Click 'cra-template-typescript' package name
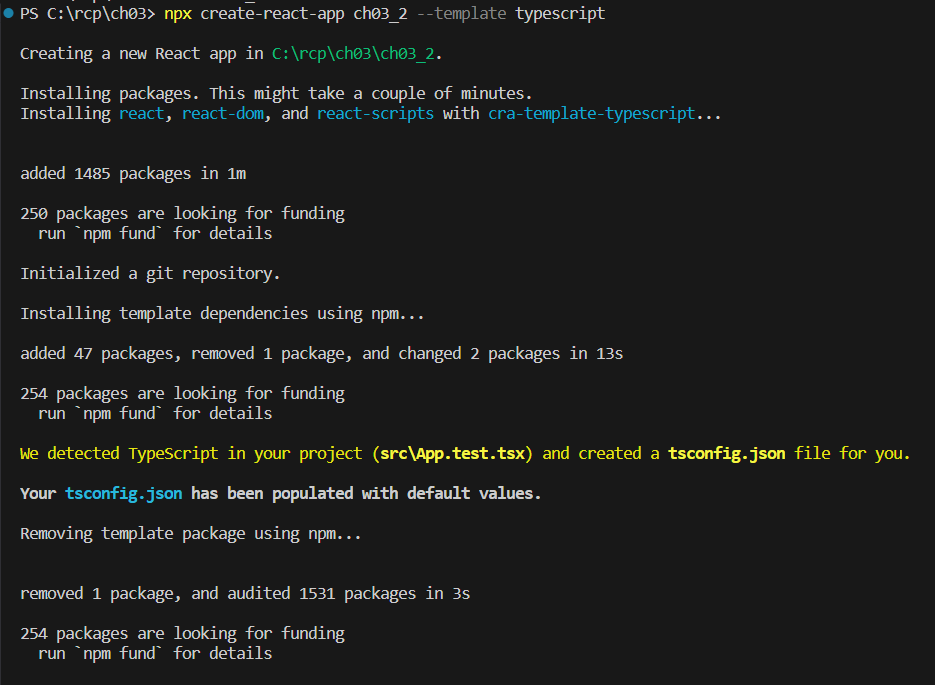Screen dimensions: 935x685 (592, 113)
